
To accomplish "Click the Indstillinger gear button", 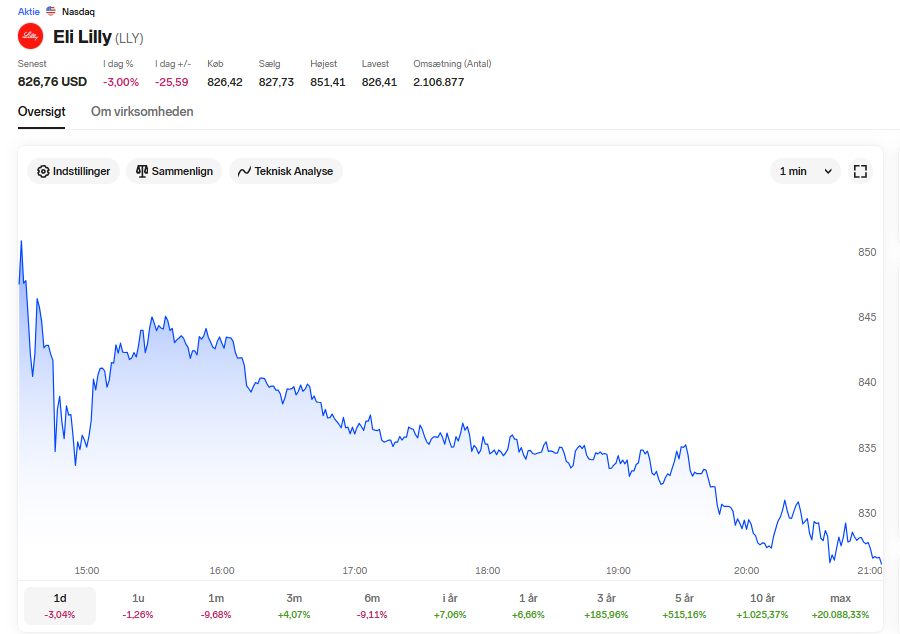I will 73,171.
